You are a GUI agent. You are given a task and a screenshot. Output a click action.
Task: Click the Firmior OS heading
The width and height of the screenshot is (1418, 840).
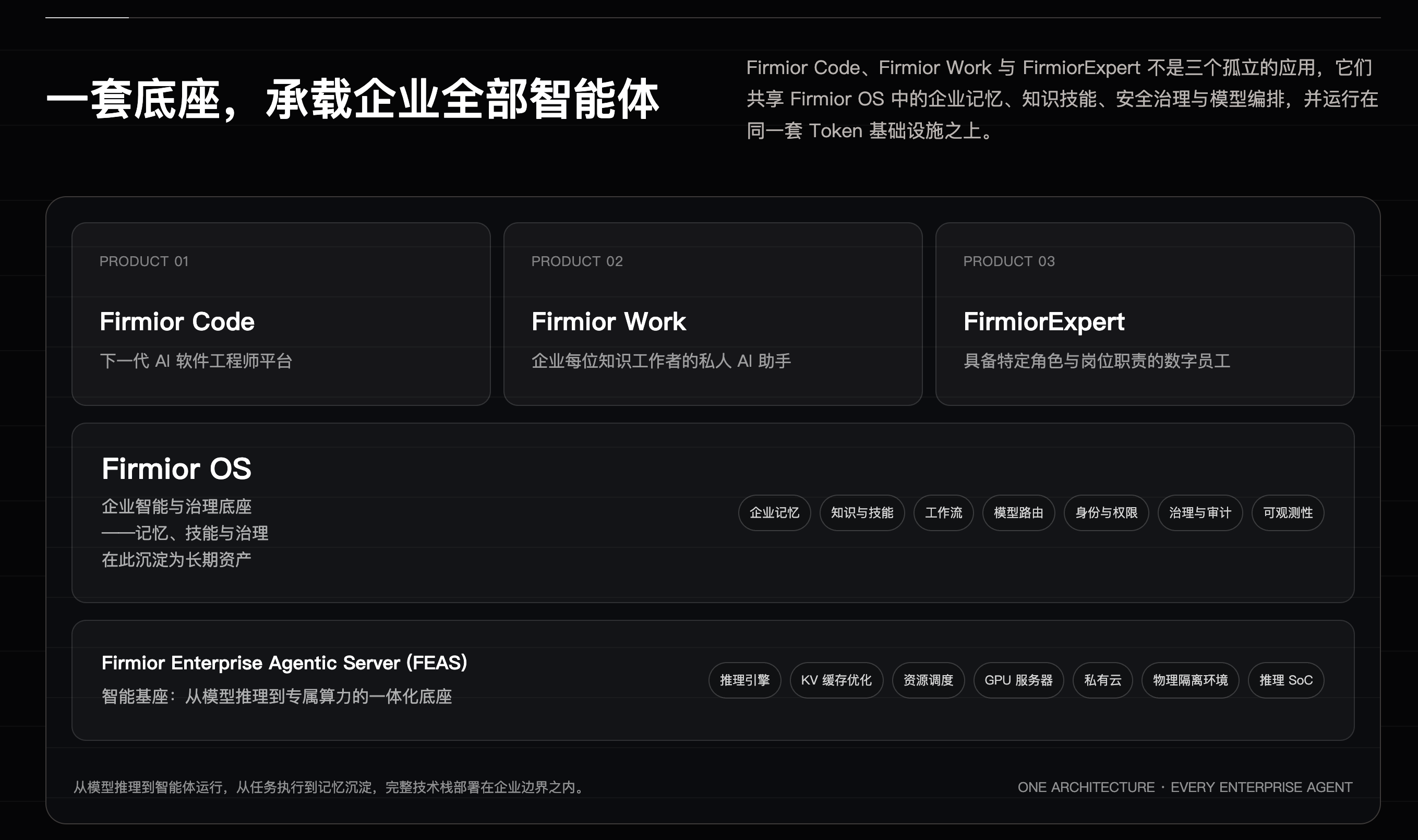(x=176, y=469)
